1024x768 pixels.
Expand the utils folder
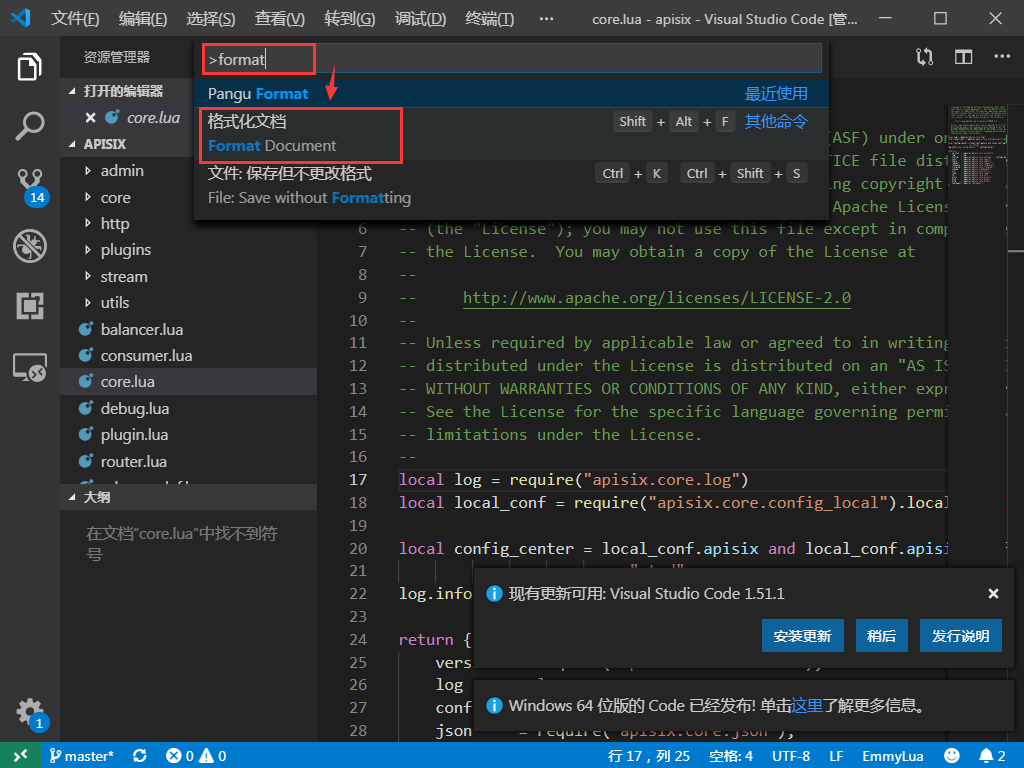[x=88, y=302]
